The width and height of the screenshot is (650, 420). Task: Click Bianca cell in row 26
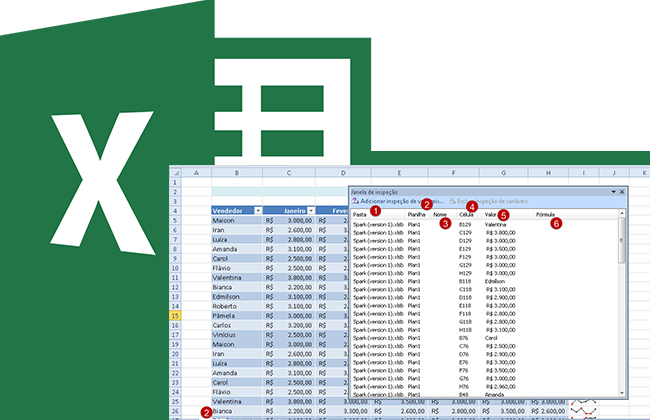pyautogui.click(x=237, y=411)
